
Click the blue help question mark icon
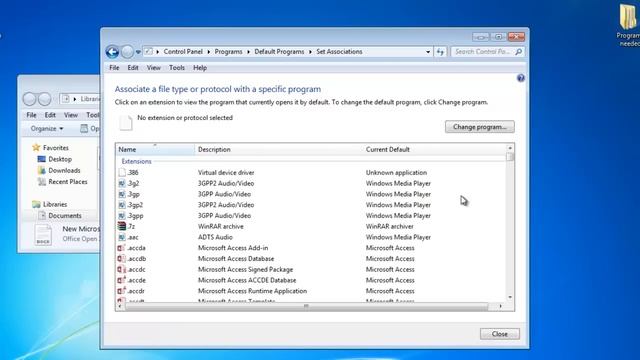point(521,78)
